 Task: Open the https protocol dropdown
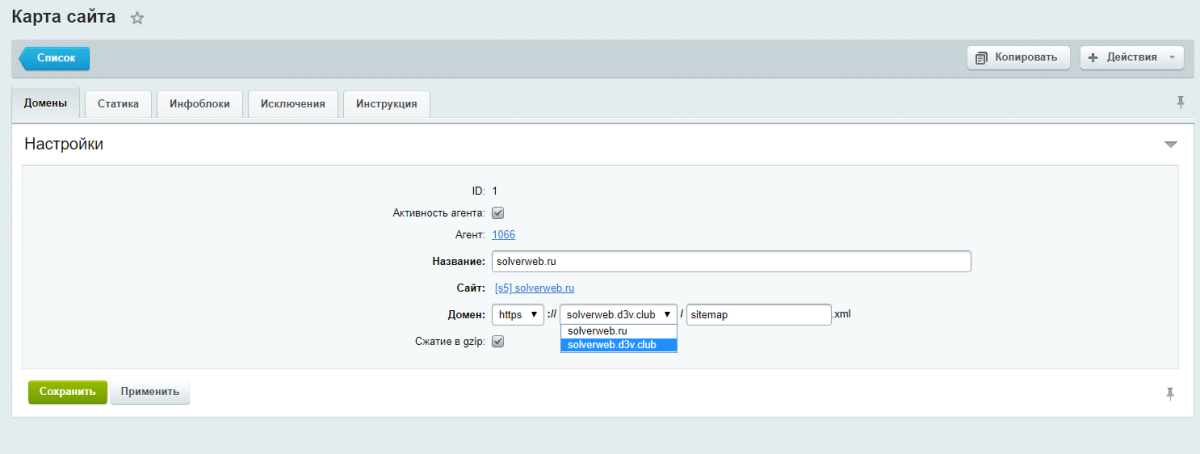(x=519, y=314)
